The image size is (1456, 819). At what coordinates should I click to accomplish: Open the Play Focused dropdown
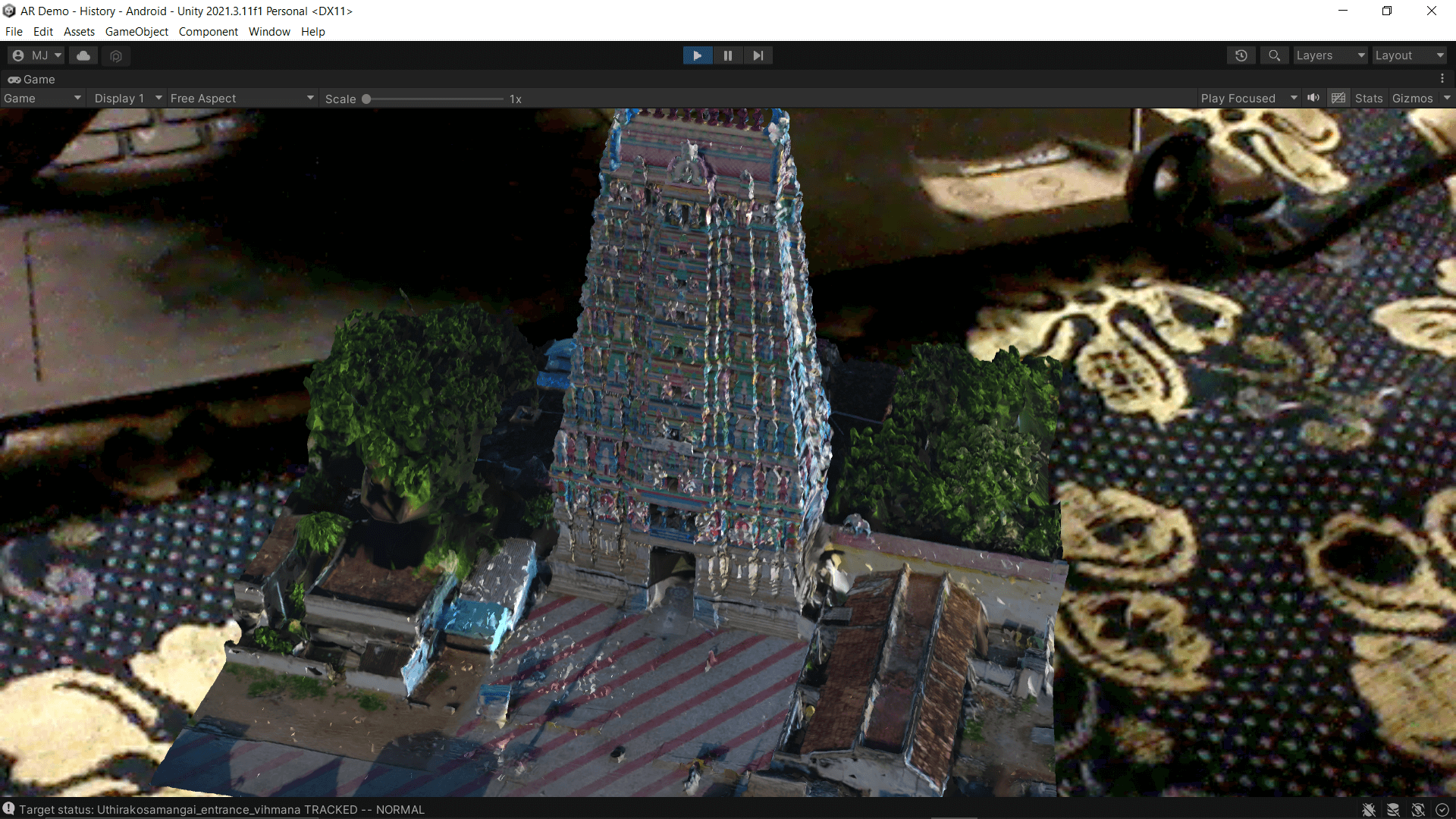pos(1248,99)
